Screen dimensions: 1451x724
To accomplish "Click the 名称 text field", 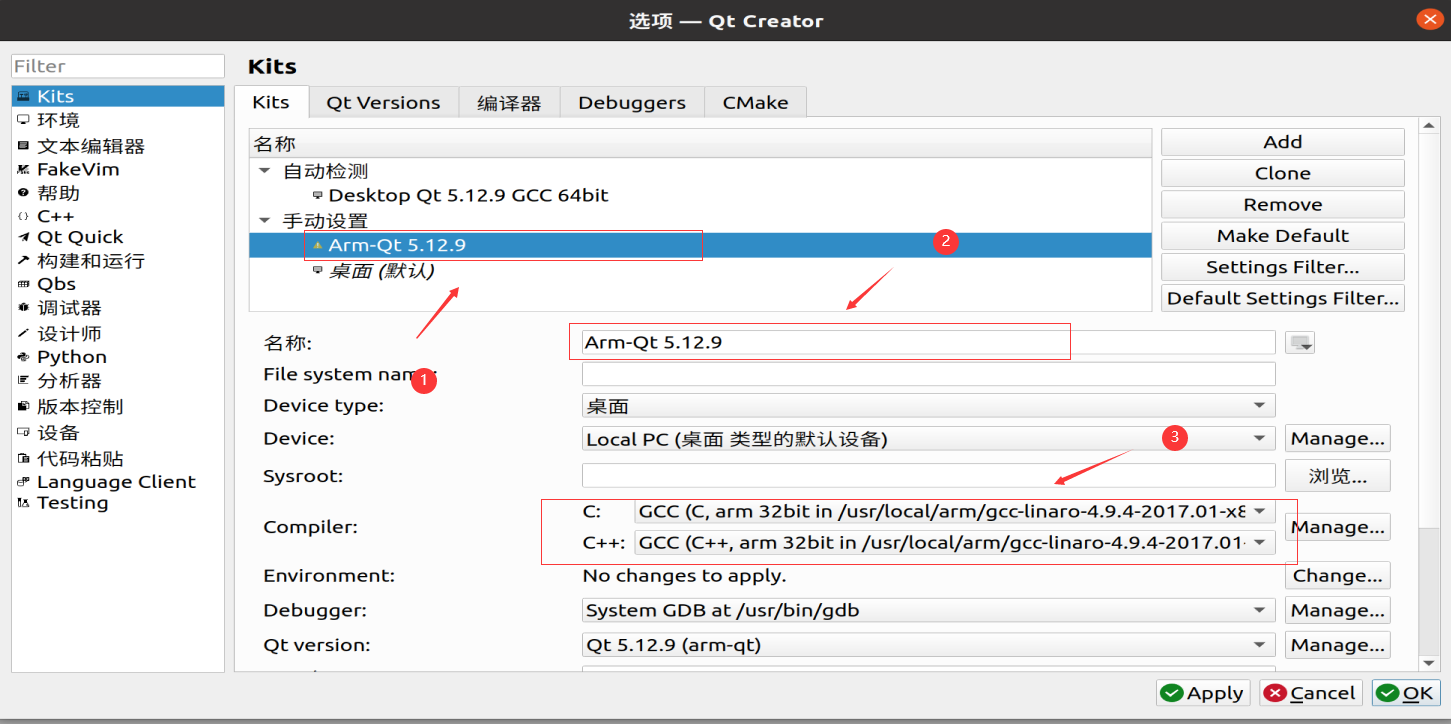I will [929, 343].
